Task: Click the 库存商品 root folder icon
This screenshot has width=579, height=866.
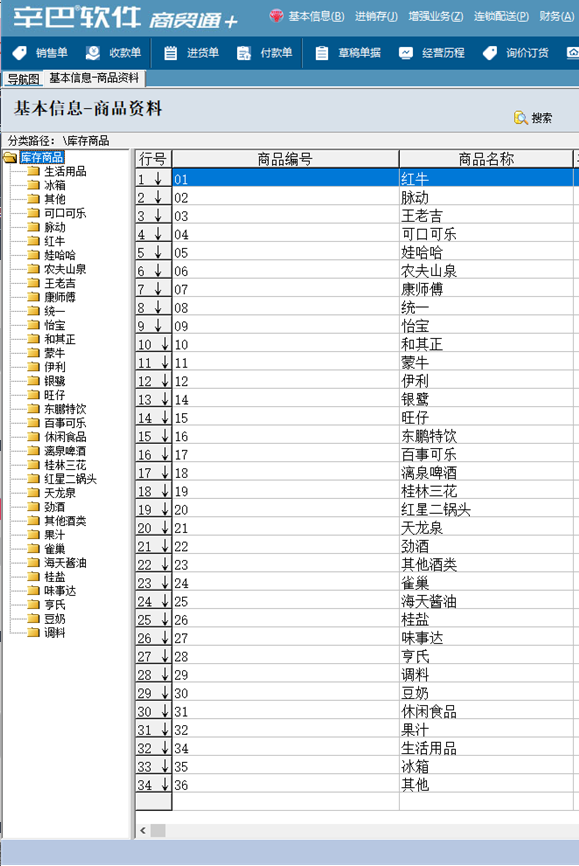Action: point(10,157)
